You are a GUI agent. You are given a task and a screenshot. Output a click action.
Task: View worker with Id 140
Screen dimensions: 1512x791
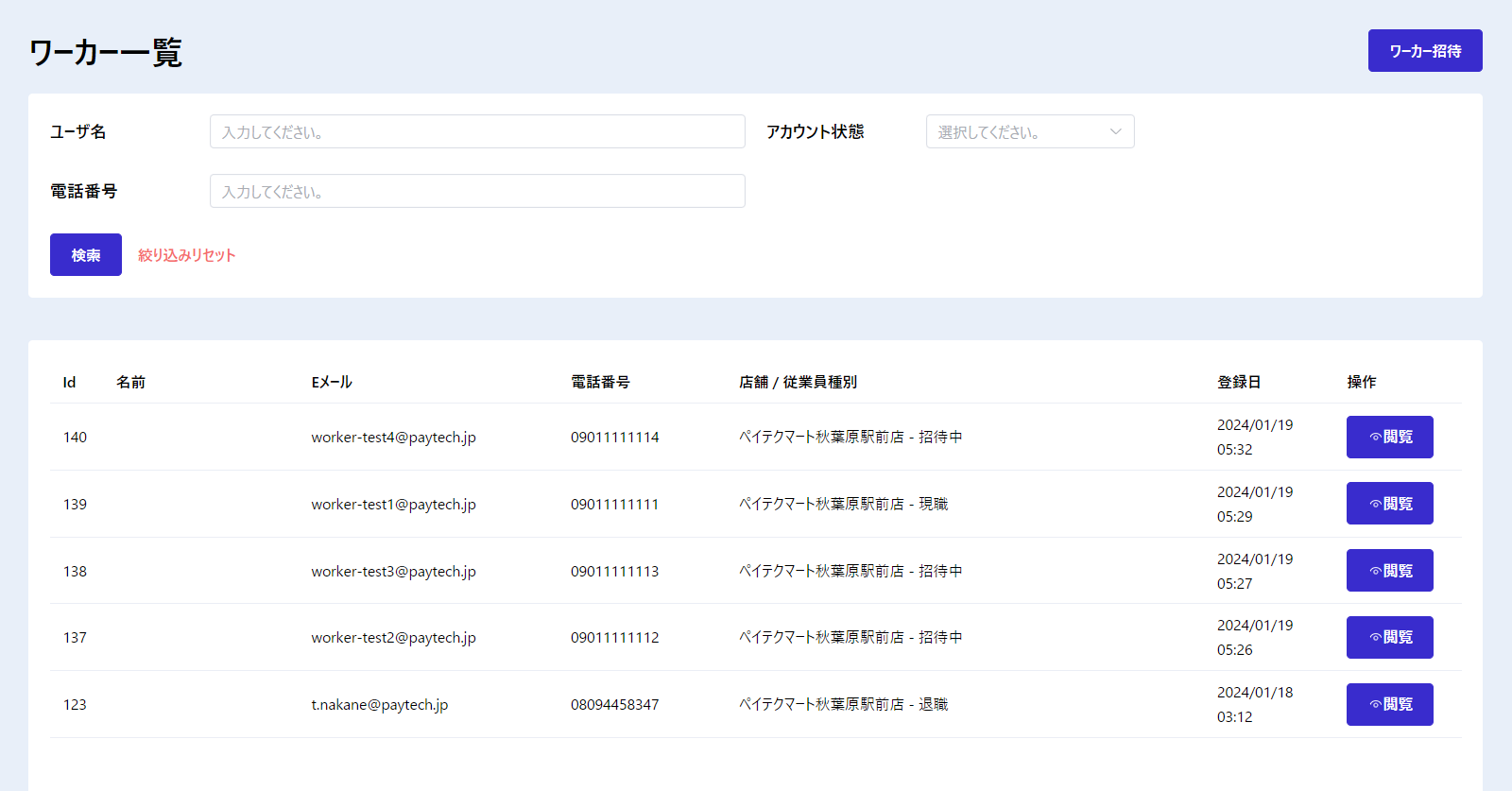tap(1390, 437)
